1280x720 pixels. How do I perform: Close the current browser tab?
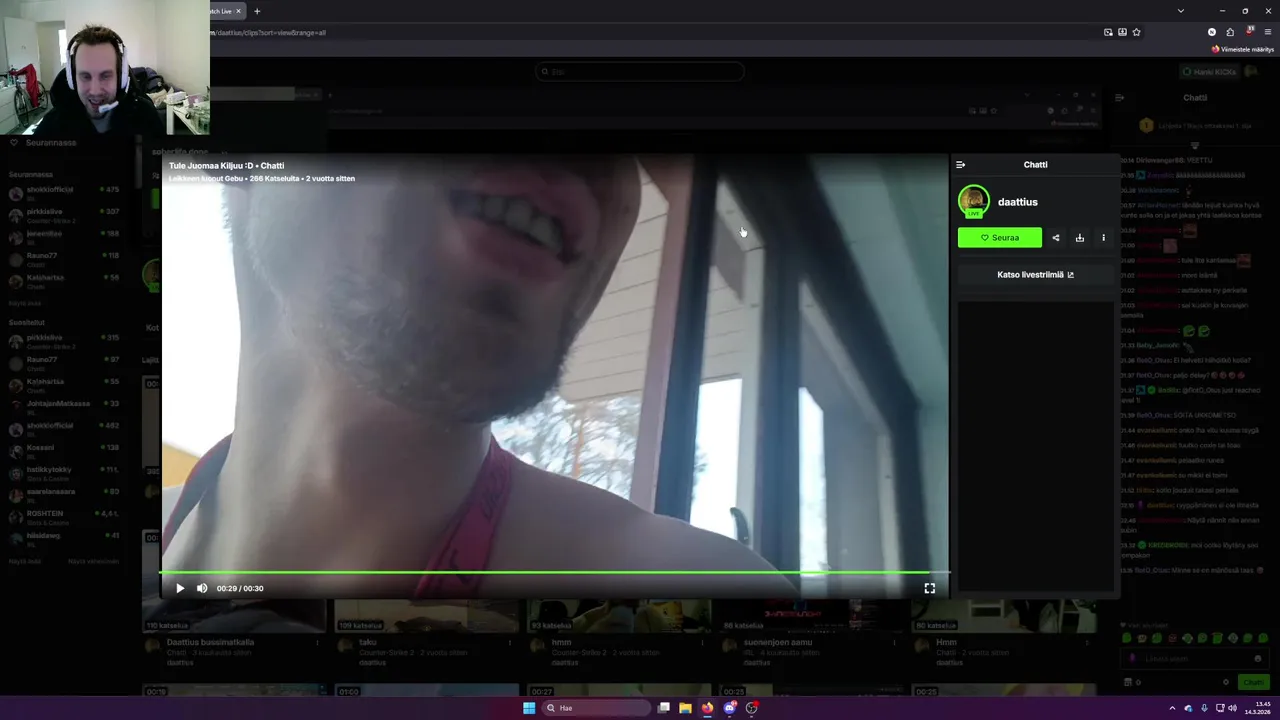pyautogui.click(x=238, y=11)
